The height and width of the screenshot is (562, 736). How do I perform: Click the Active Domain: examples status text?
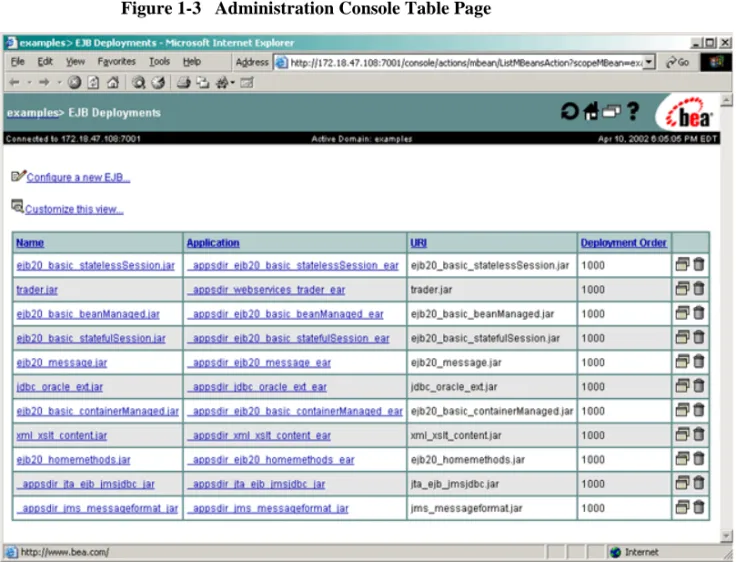pyautogui.click(x=361, y=139)
